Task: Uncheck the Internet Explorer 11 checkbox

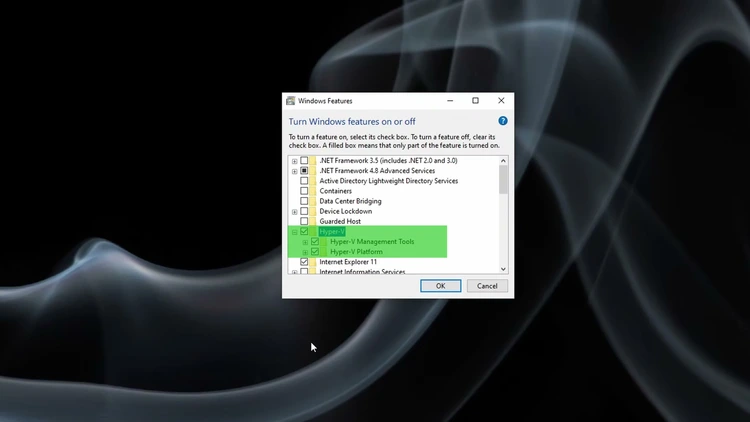Action: pyautogui.click(x=304, y=262)
